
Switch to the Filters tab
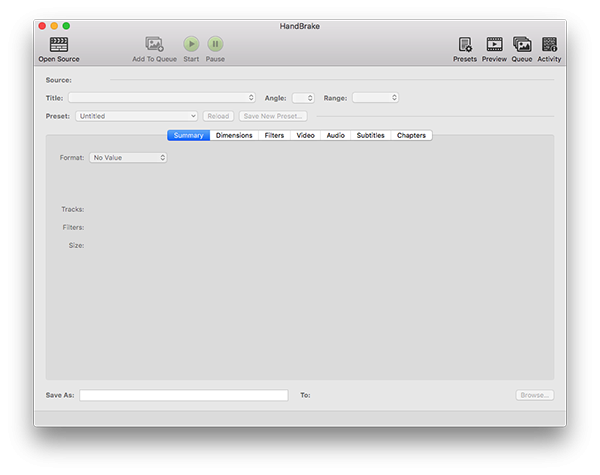coord(274,135)
